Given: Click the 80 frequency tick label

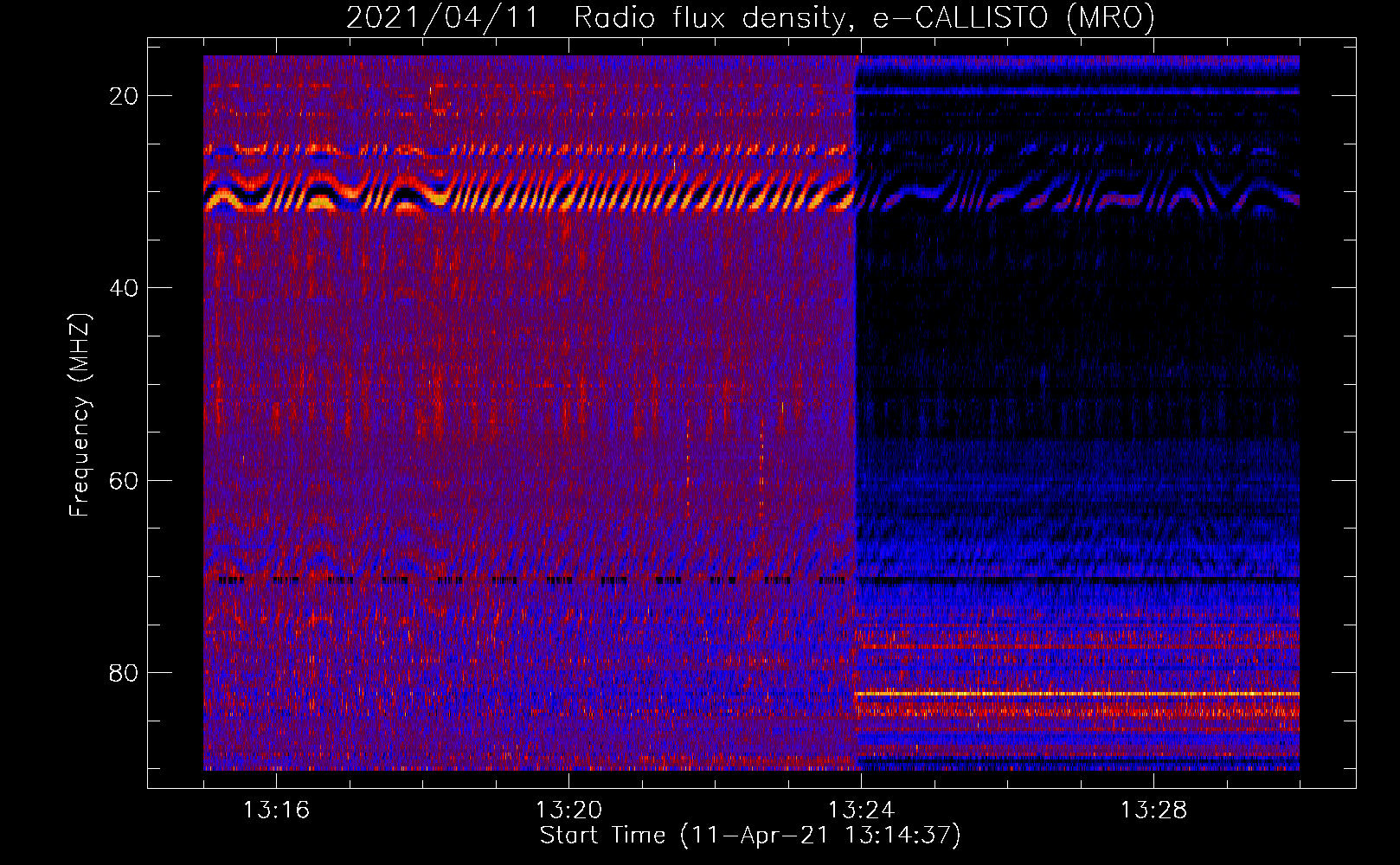Looking at the screenshot, I should (124, 672).
